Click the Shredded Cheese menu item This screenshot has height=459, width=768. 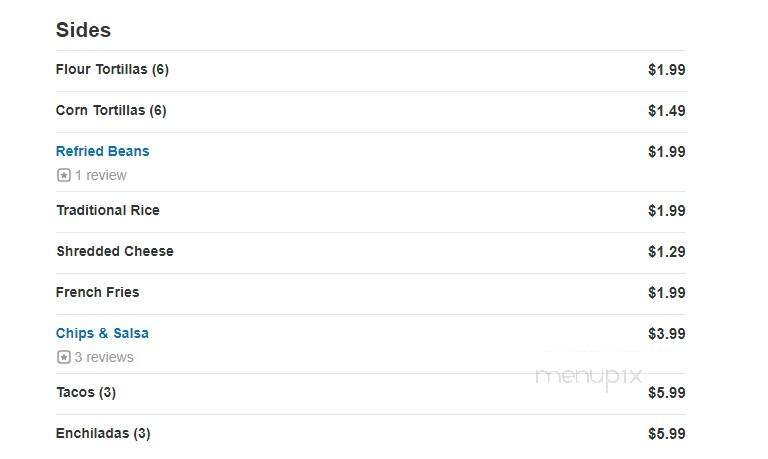pyautogui.click(x=115, y=251)
